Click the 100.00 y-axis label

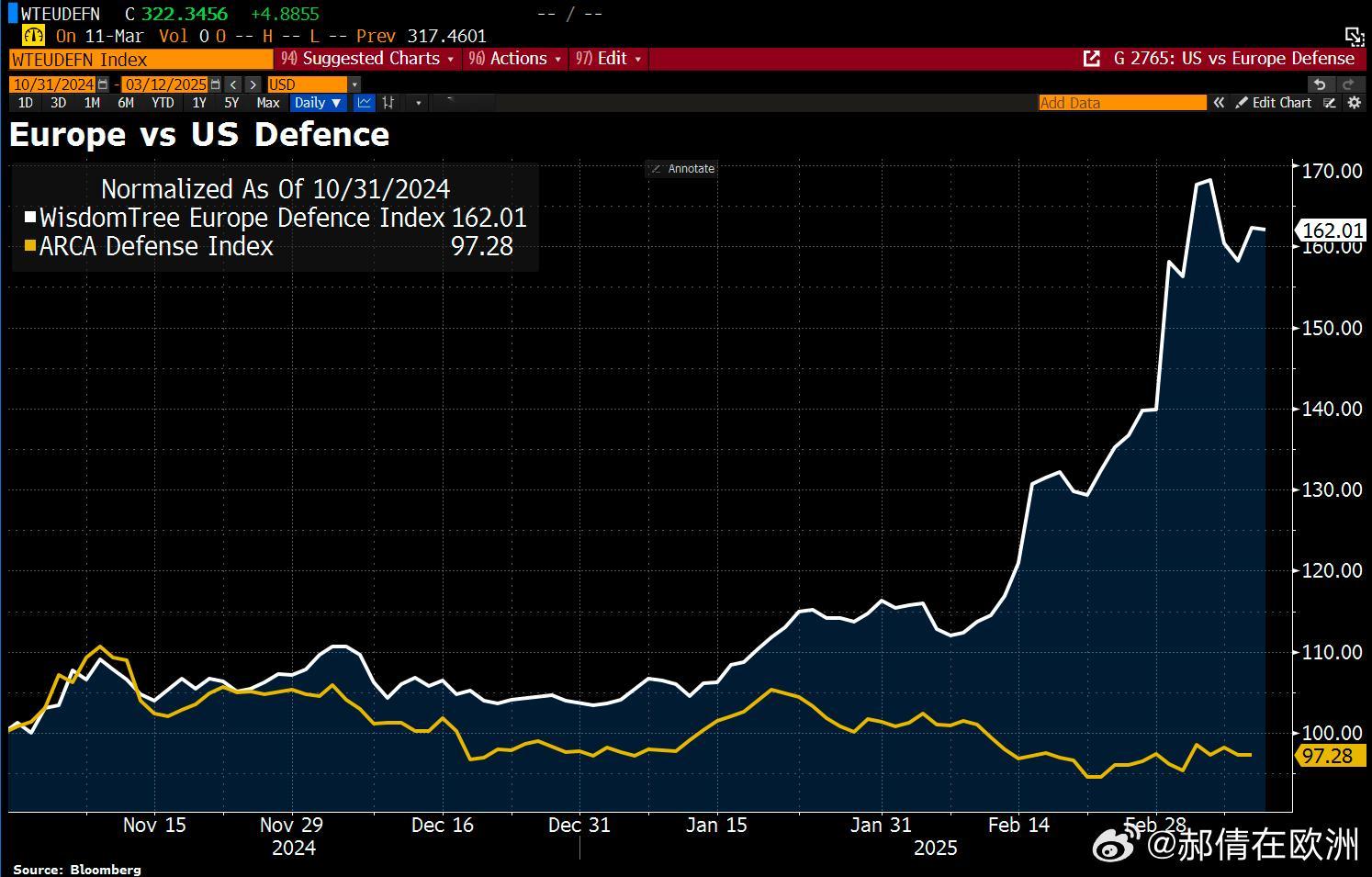[1333, 733]
